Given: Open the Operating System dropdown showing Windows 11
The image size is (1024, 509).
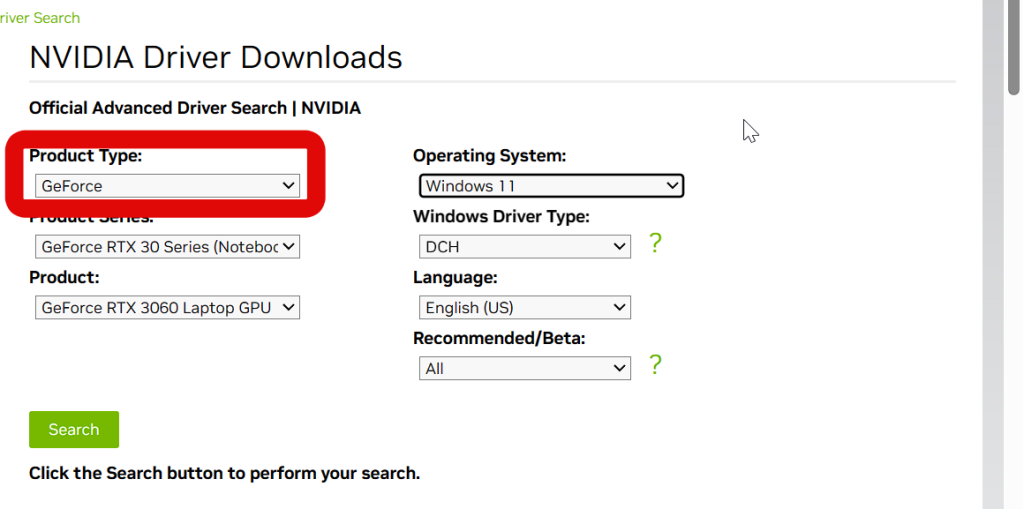Looking at the screenshot, I should coord(551,186).
